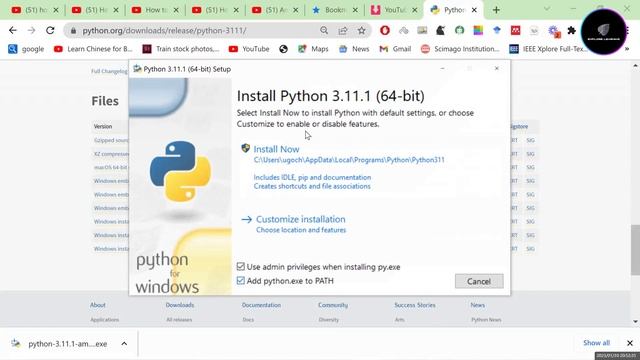
Task: Open the News footer link on python.org
Action: [478, 305]
